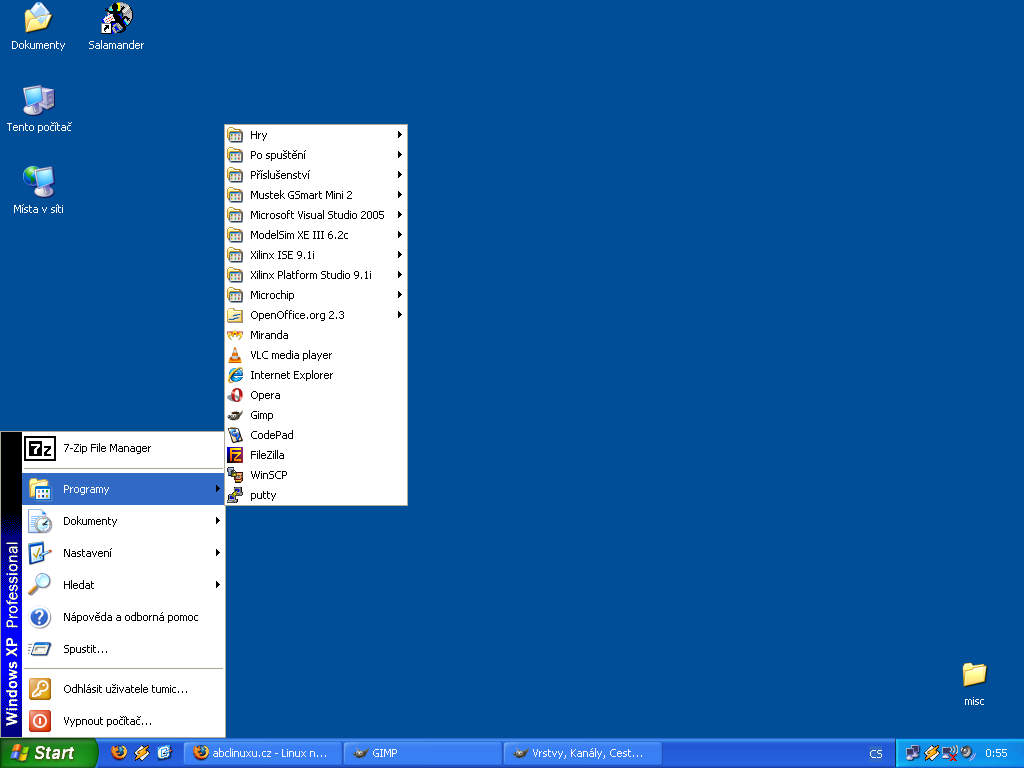Click the Gimp icon in the programs list
The image size is (1024, 768).
(235, 415)
